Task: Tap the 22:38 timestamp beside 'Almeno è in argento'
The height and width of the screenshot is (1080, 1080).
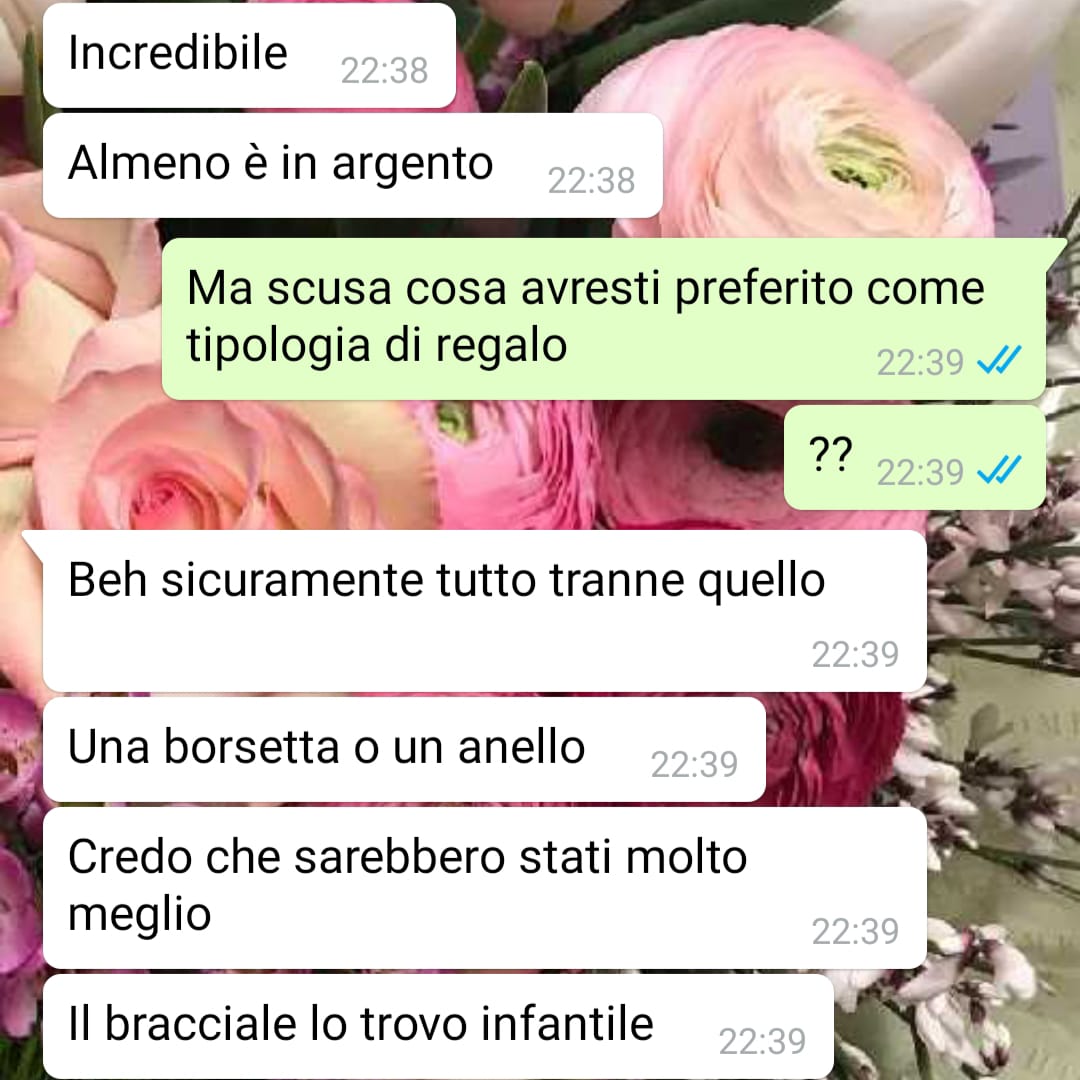Action: tap(591, 180)
